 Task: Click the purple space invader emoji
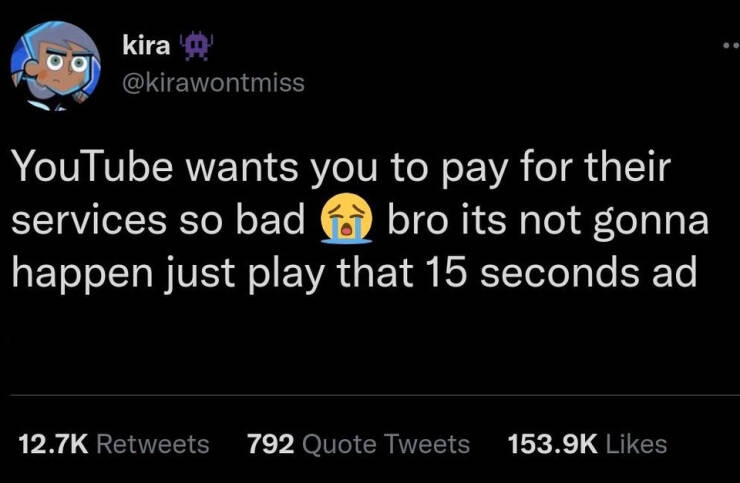point(196,46)
